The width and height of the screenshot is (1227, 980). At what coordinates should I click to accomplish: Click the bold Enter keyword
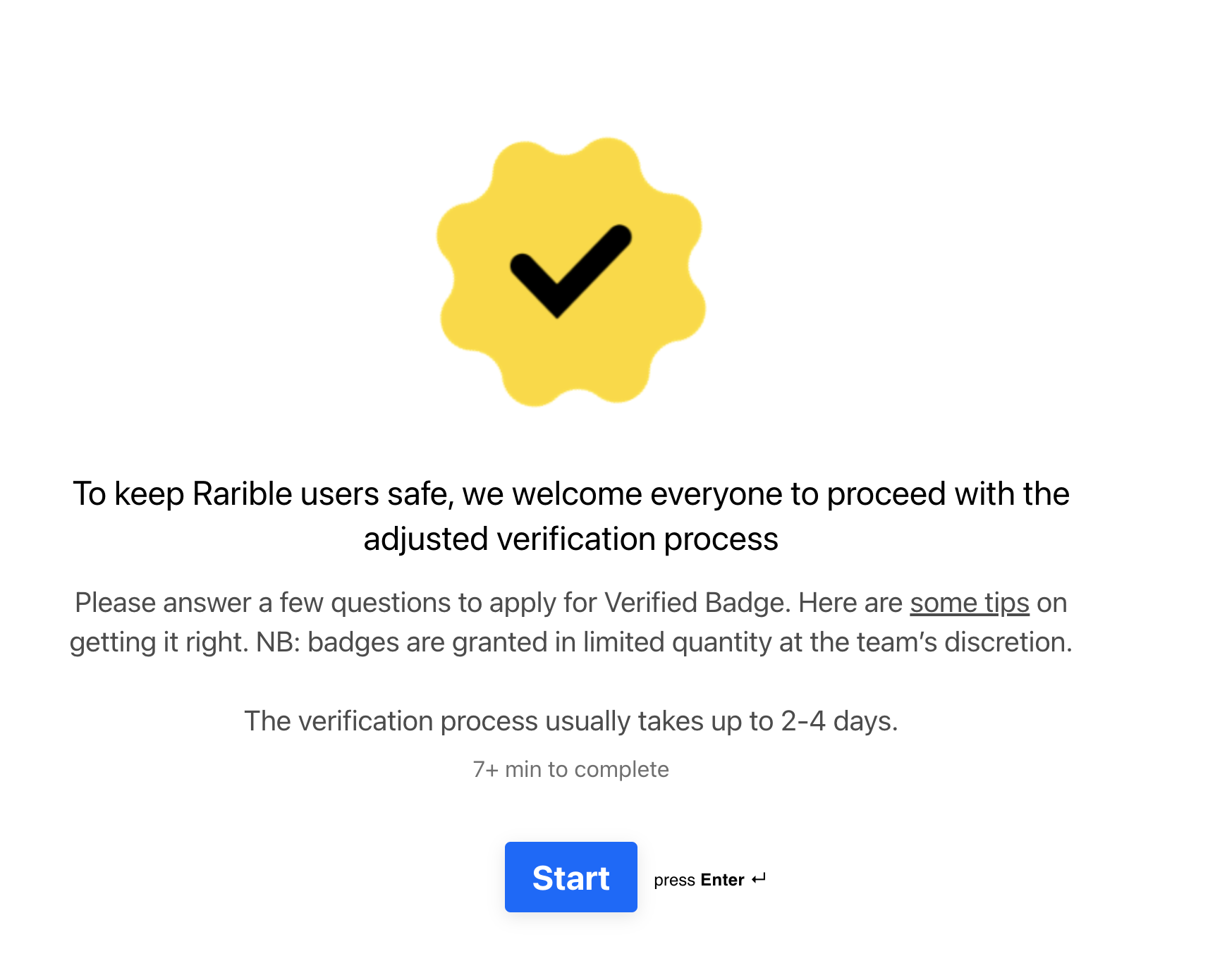click(721, 879)
